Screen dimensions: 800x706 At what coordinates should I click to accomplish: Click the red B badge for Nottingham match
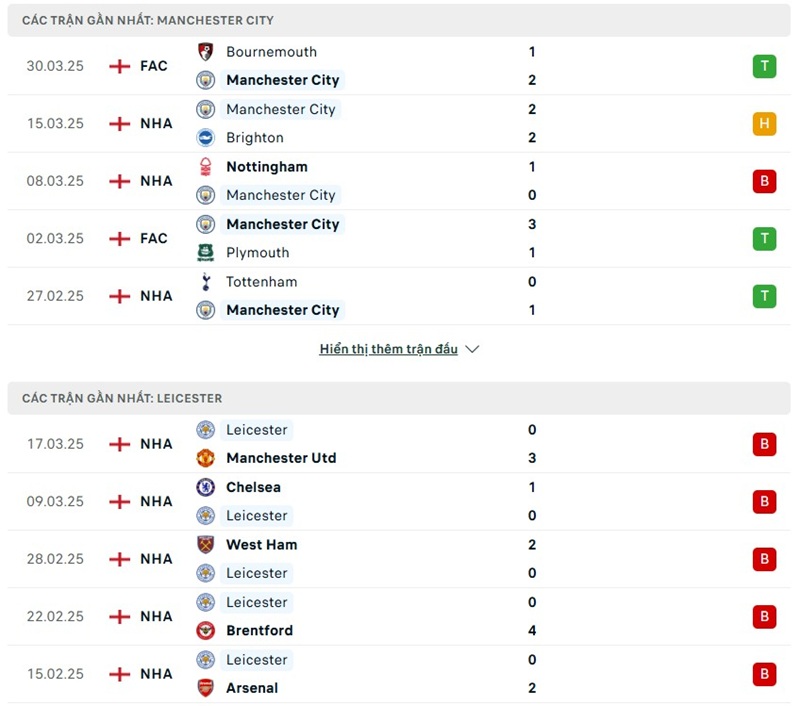coord(764,181)
